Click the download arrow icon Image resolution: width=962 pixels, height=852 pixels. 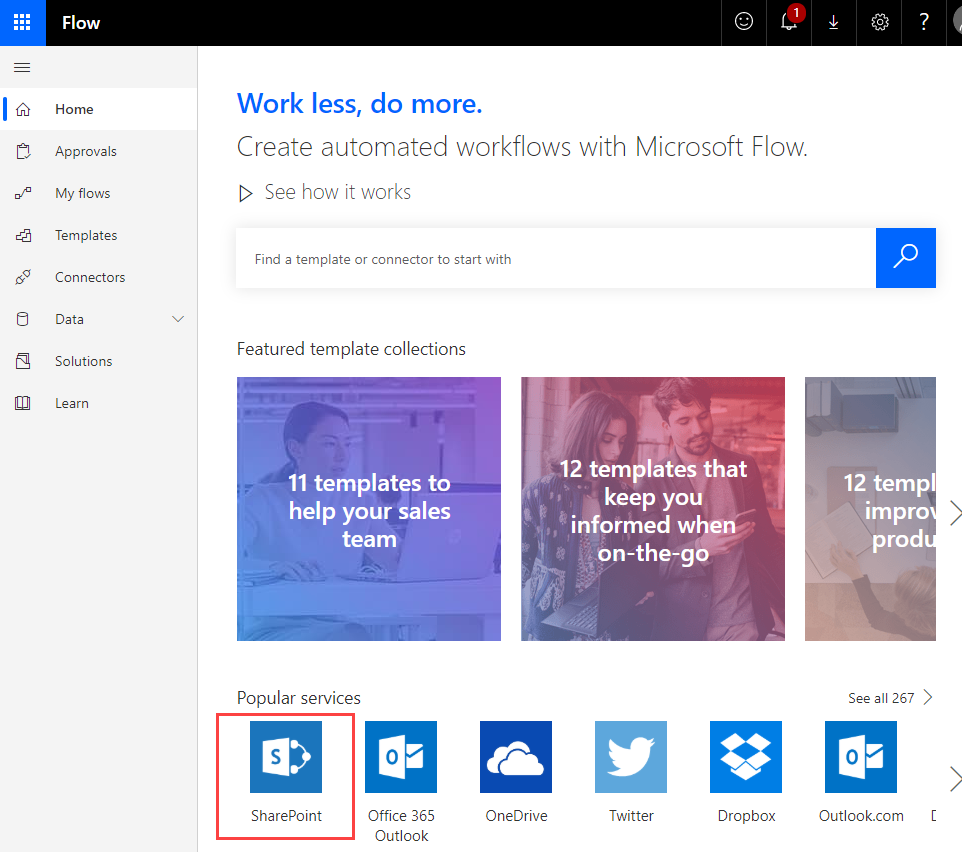pyautogui.click(x=833, y=23)
